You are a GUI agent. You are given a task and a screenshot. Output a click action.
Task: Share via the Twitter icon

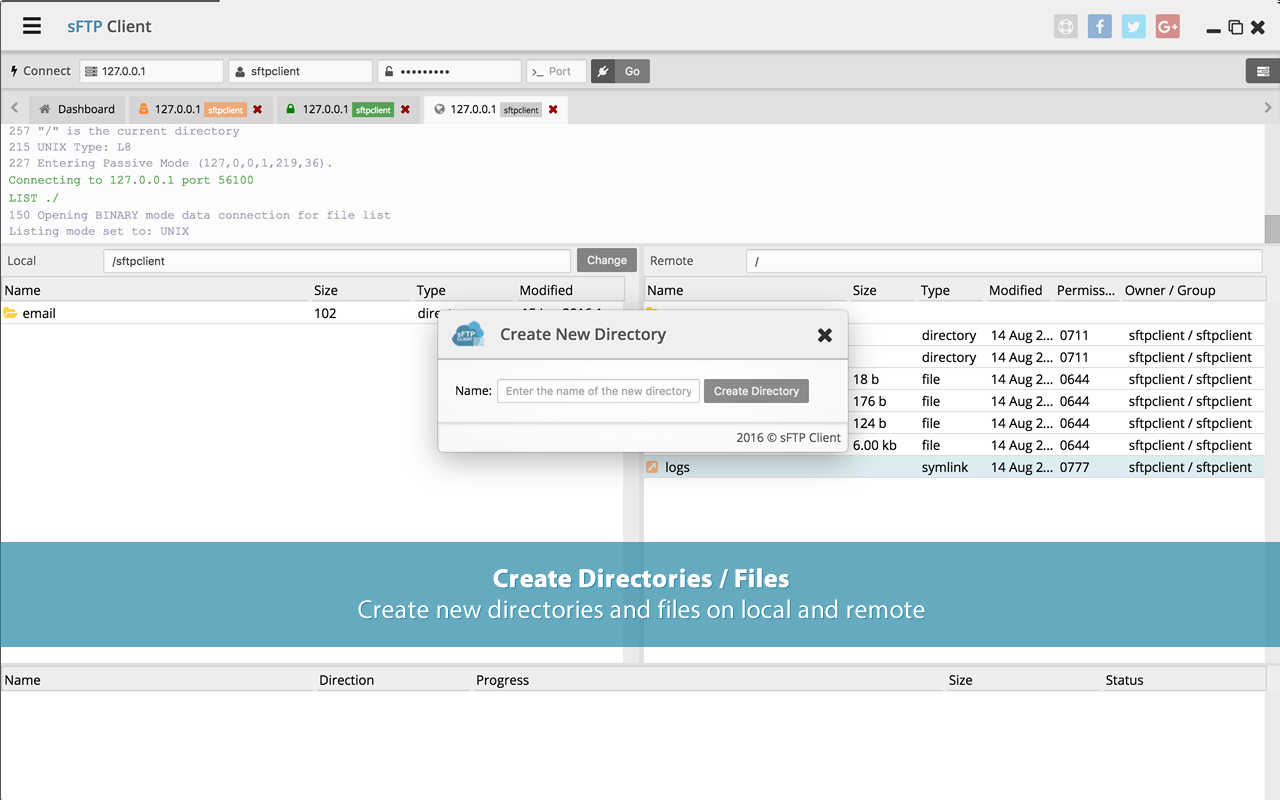click(1133, 26)
